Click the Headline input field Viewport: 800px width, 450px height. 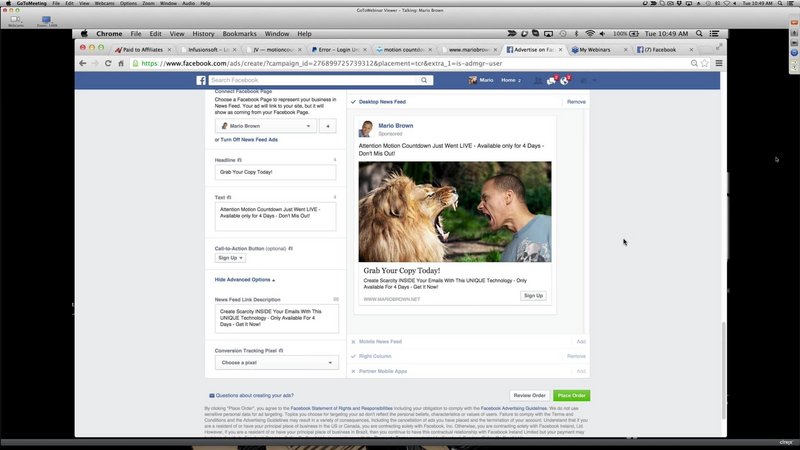(275, 172)
